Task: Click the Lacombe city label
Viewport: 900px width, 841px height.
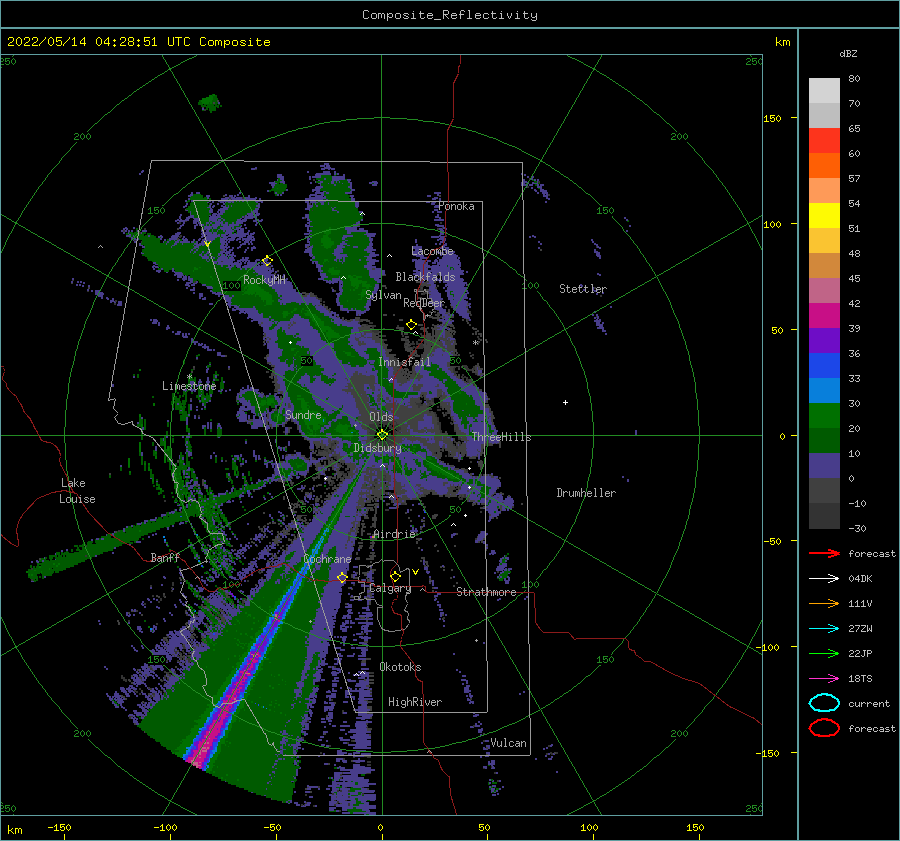Action: [x=432, y=251]
